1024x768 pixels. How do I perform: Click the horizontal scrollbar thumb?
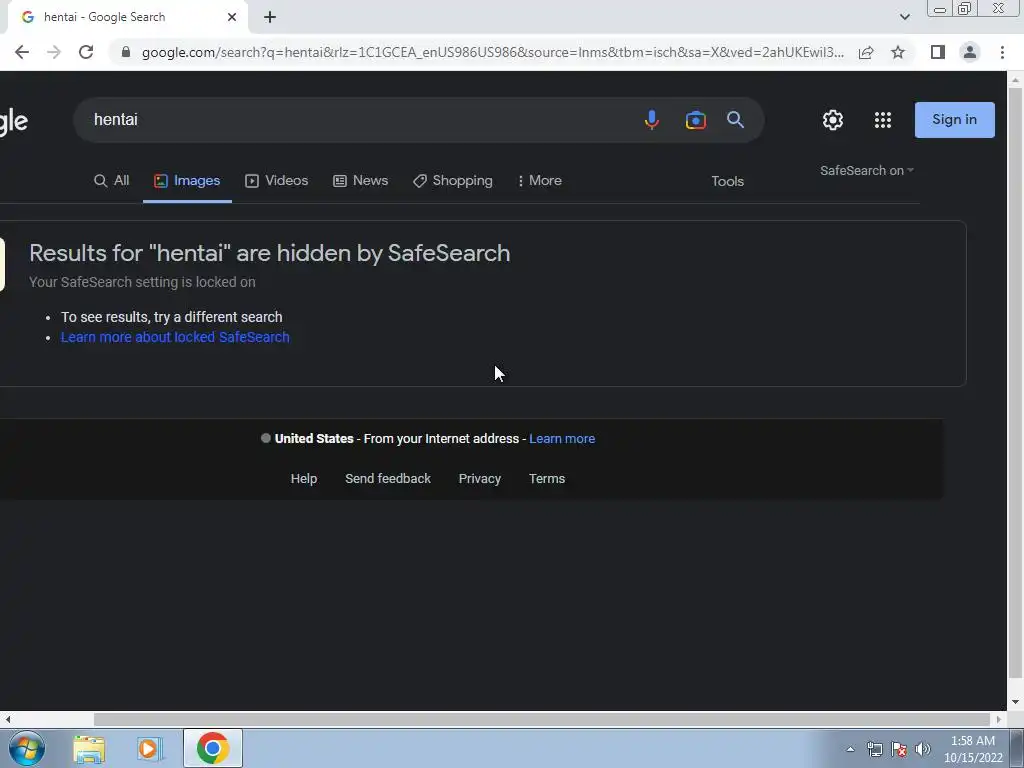543,720
